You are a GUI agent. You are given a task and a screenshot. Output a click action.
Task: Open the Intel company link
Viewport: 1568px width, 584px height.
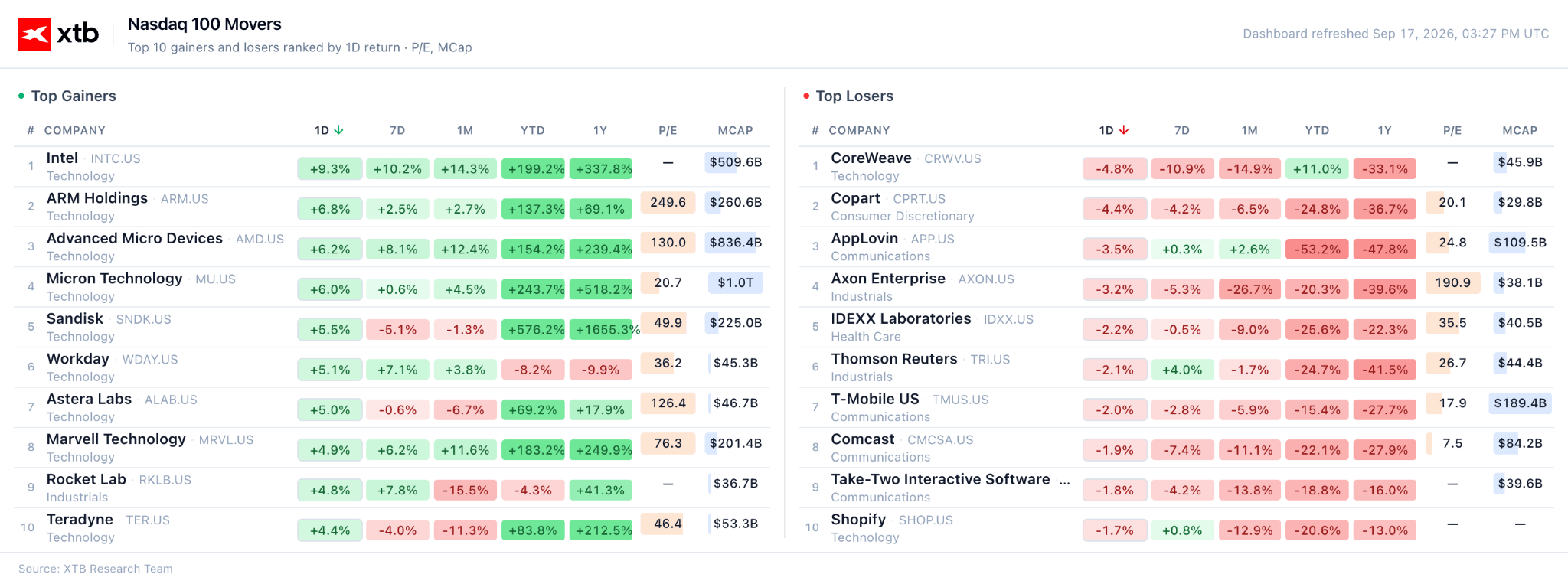click(x=62, y=158)
